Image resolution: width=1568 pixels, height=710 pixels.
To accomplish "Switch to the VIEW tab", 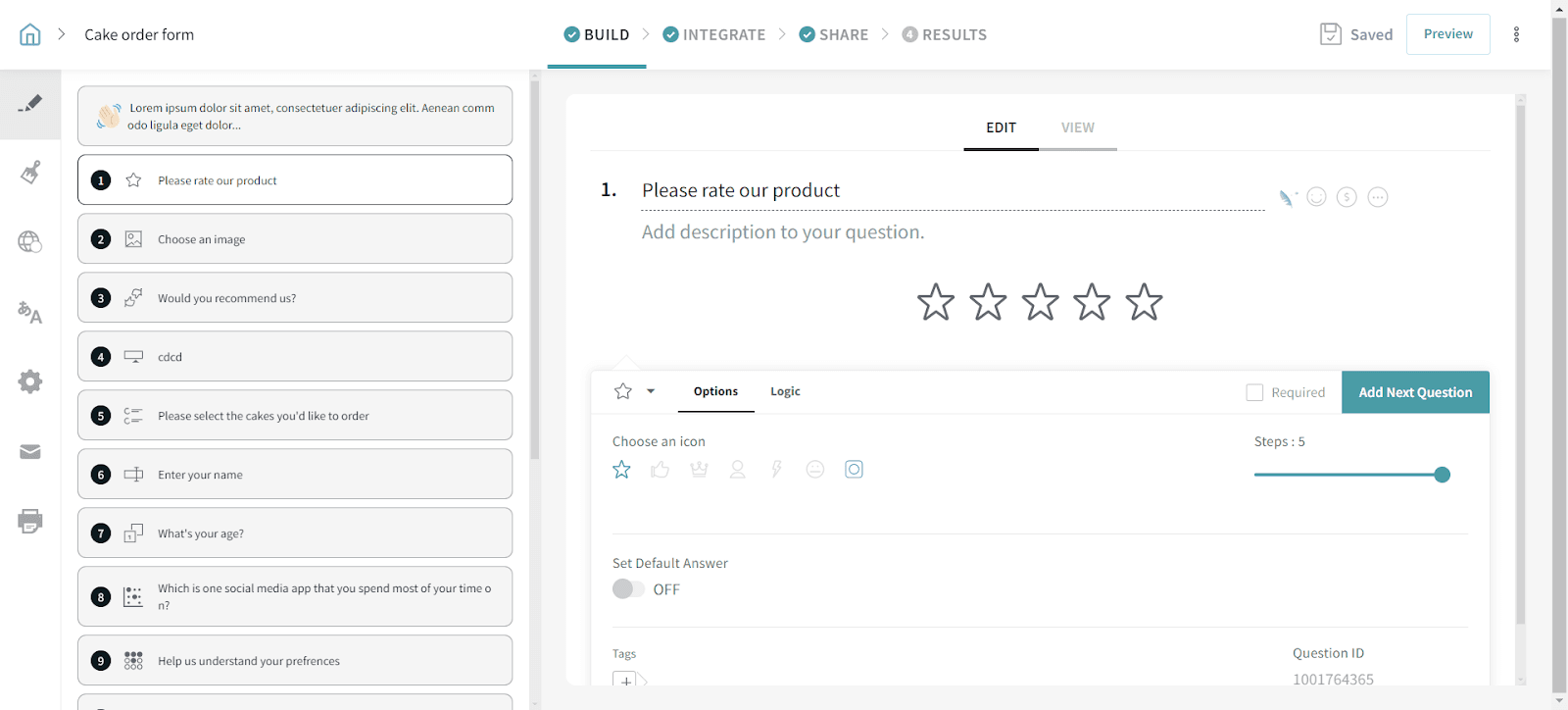I will [x=1078, y=127].
